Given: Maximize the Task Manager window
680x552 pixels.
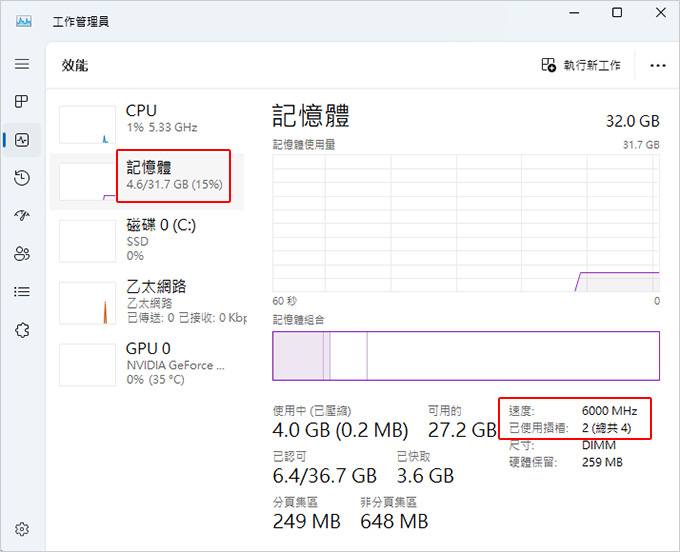Looking at the screenshot, I should 617,13.
